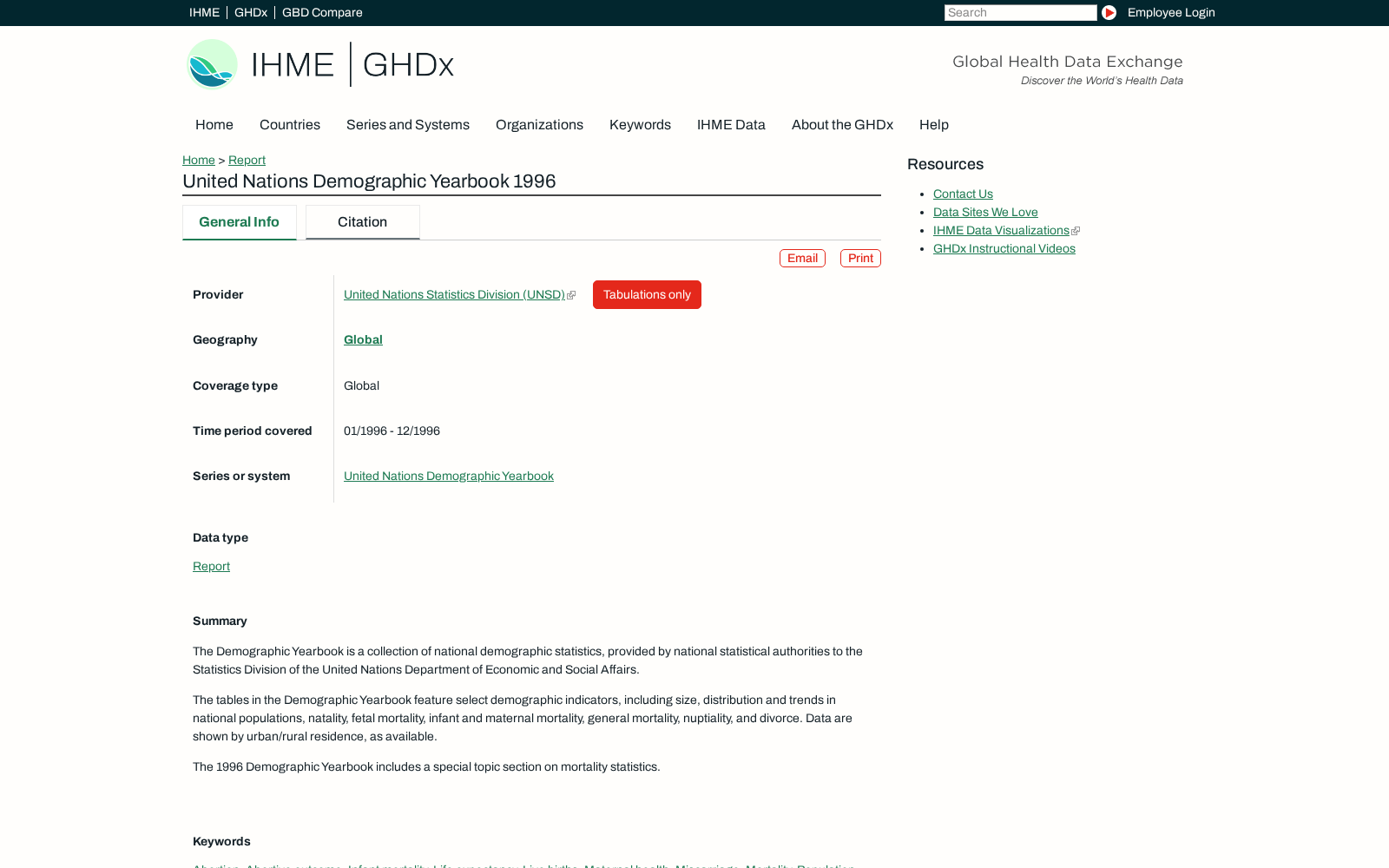The height and width of the screenshot is (868, 1389).
Task: Click the Data type label
Action: (x=221, y=538)
